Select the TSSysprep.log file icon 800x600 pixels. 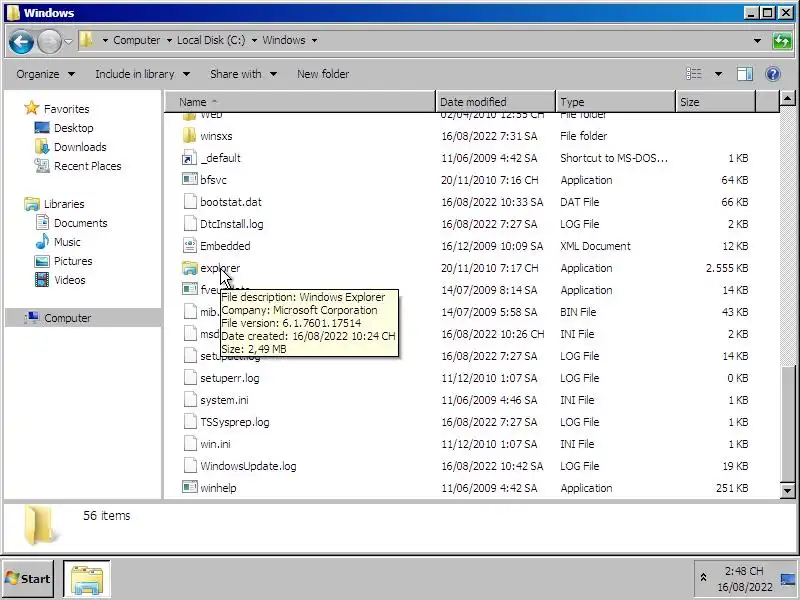click(x=189, y=421)
